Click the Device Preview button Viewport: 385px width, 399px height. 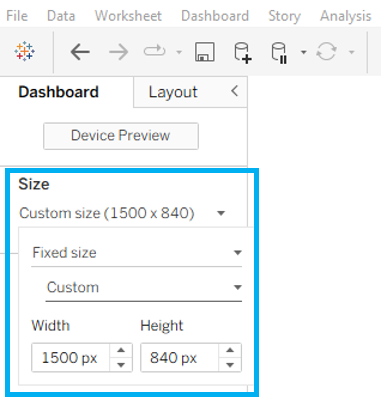point(121,136)
